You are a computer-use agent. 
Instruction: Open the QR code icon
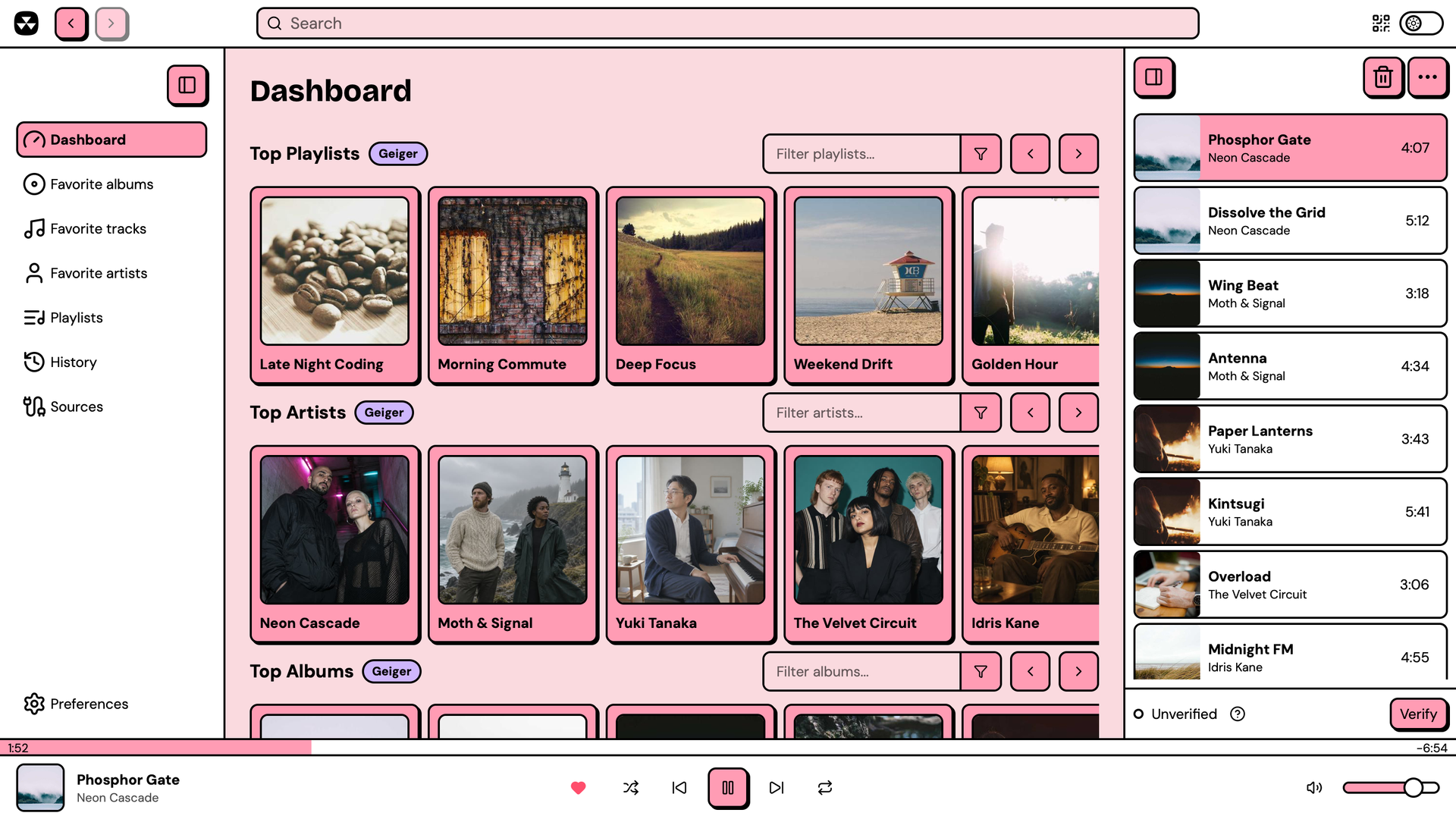pos(1381,24)
